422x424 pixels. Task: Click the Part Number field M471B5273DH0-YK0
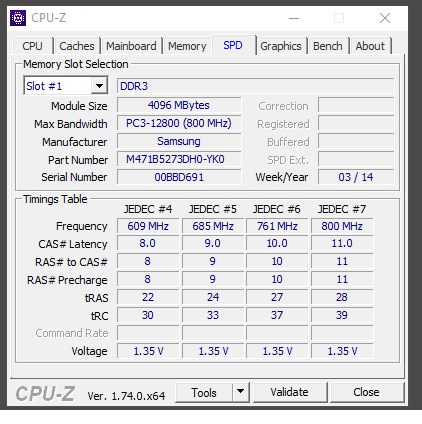tap(179, 159)
